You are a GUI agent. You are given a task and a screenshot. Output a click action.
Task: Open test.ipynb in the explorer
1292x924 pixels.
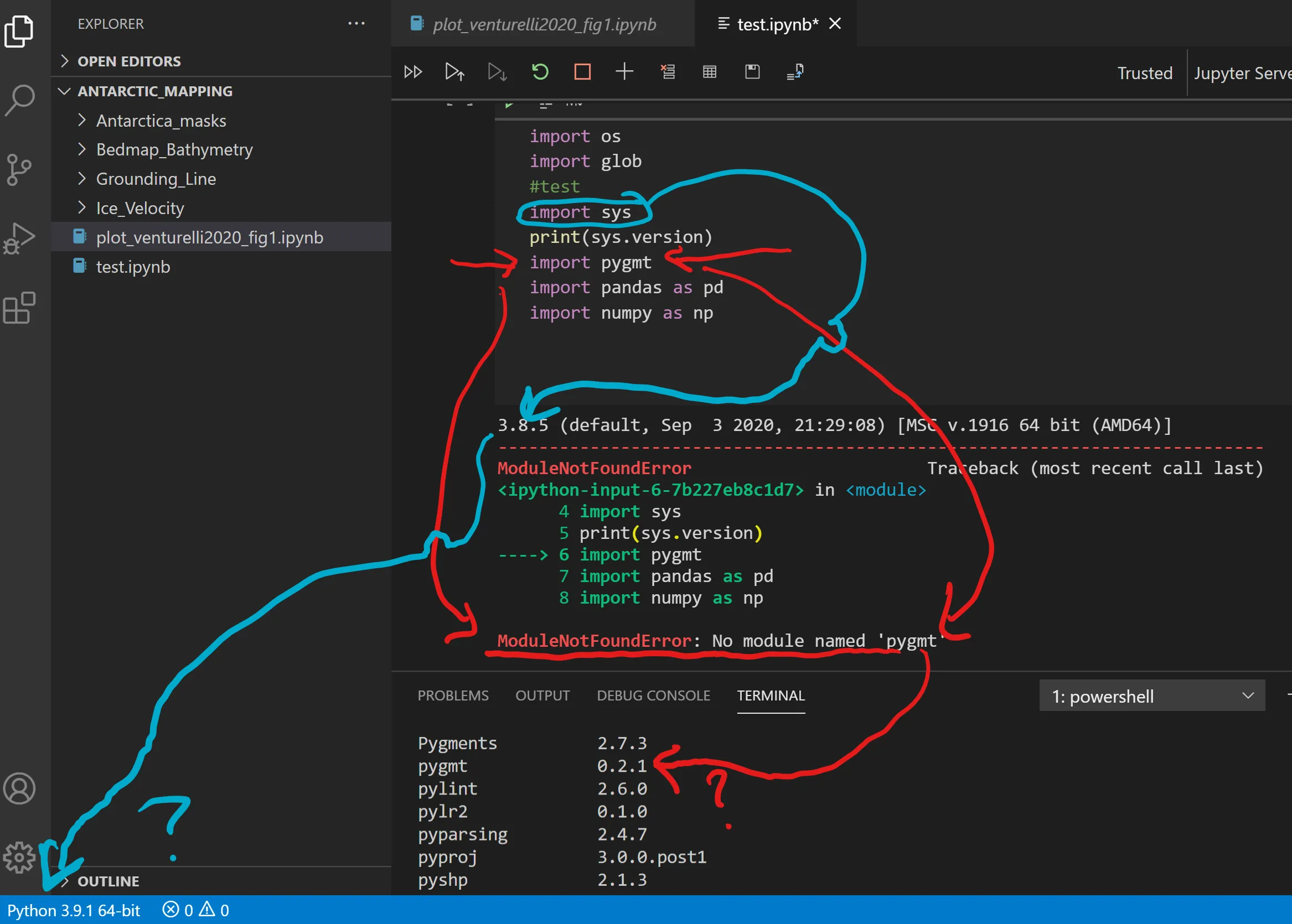(x=133, y=267)
